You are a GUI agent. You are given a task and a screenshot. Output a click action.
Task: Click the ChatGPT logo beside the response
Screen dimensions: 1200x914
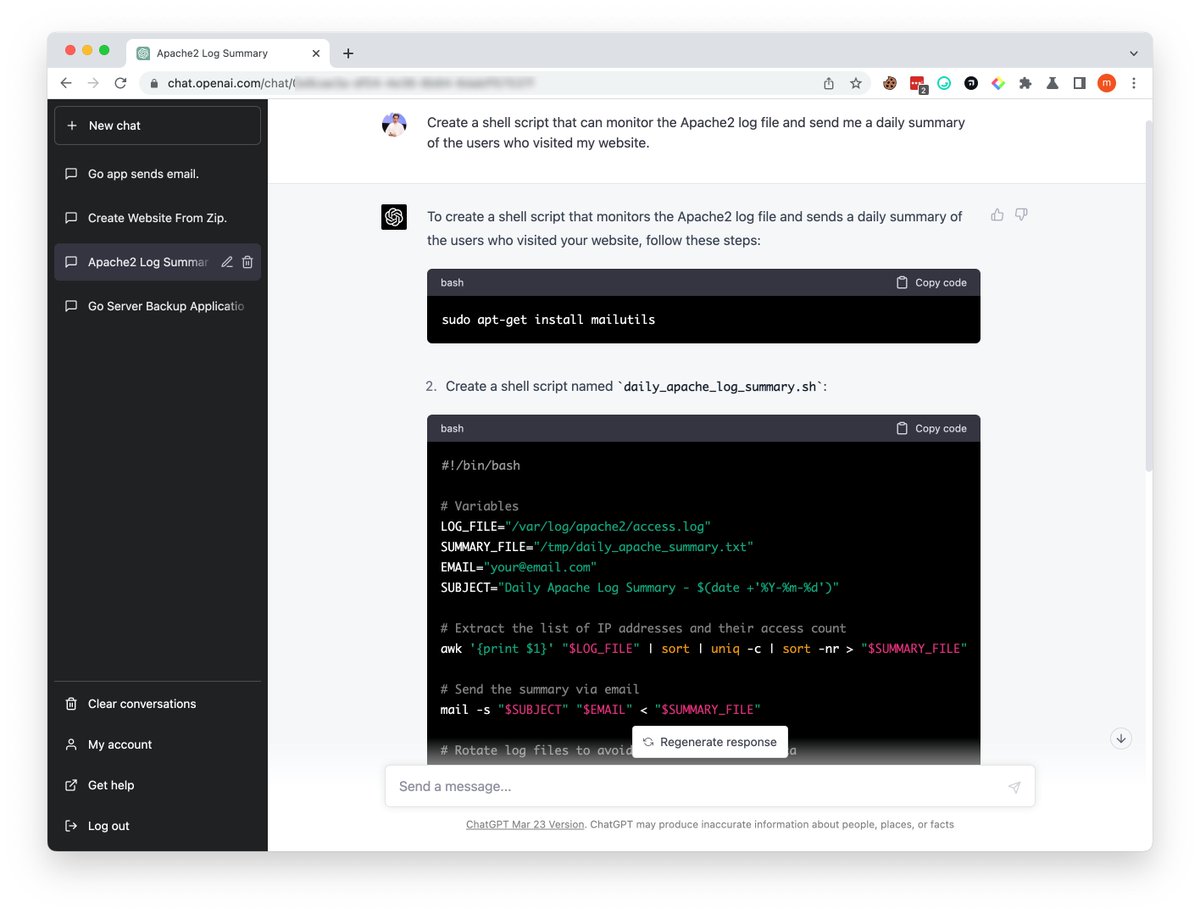point(394,217)
